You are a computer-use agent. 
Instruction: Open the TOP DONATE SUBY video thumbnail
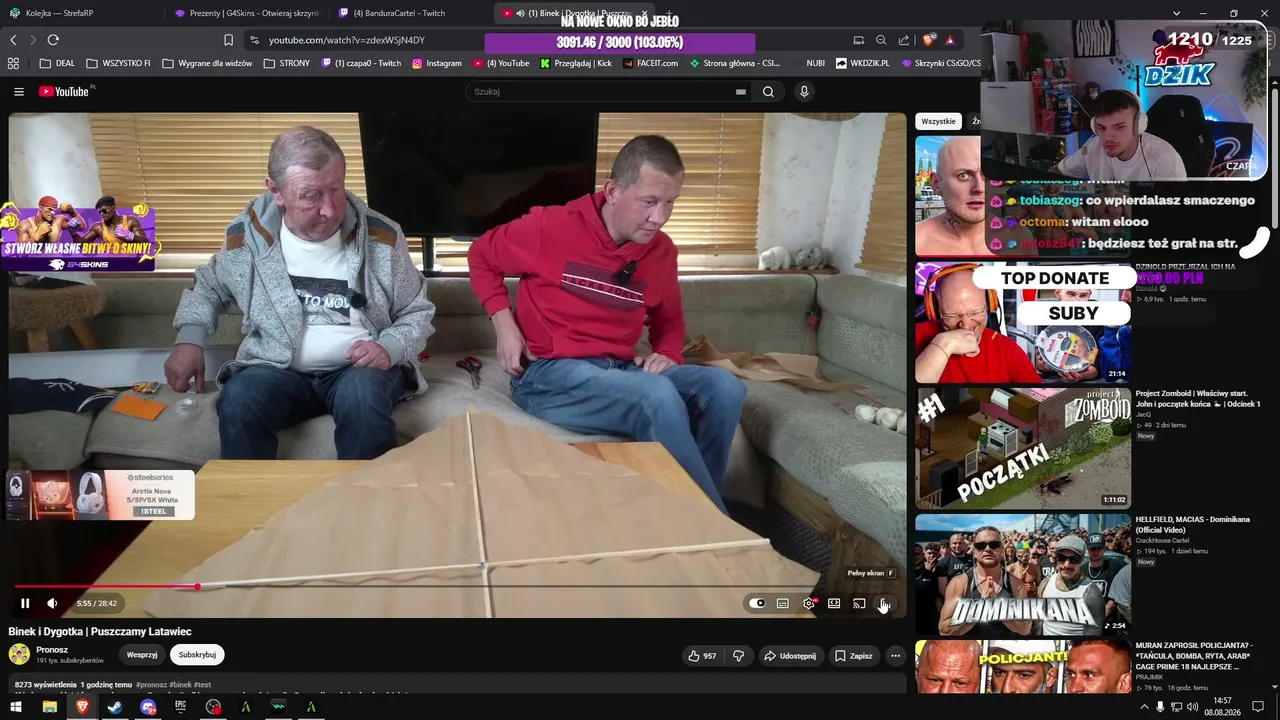coord(1023,322)
